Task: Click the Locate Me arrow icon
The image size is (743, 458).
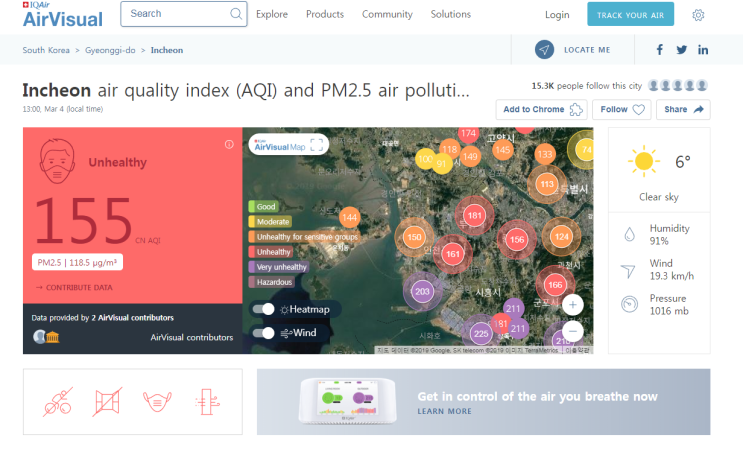Action: (x=544, y=50)
